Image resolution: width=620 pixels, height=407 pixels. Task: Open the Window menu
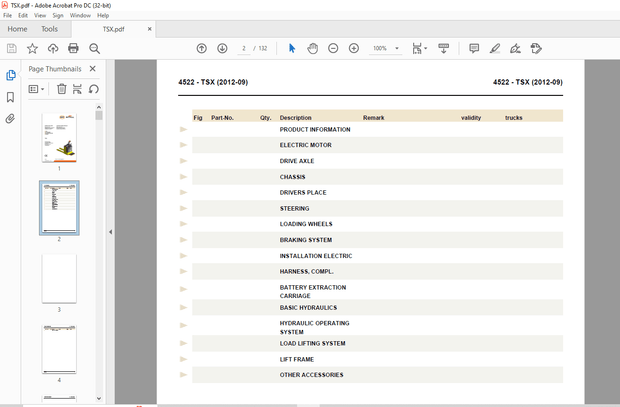point(80,15)
